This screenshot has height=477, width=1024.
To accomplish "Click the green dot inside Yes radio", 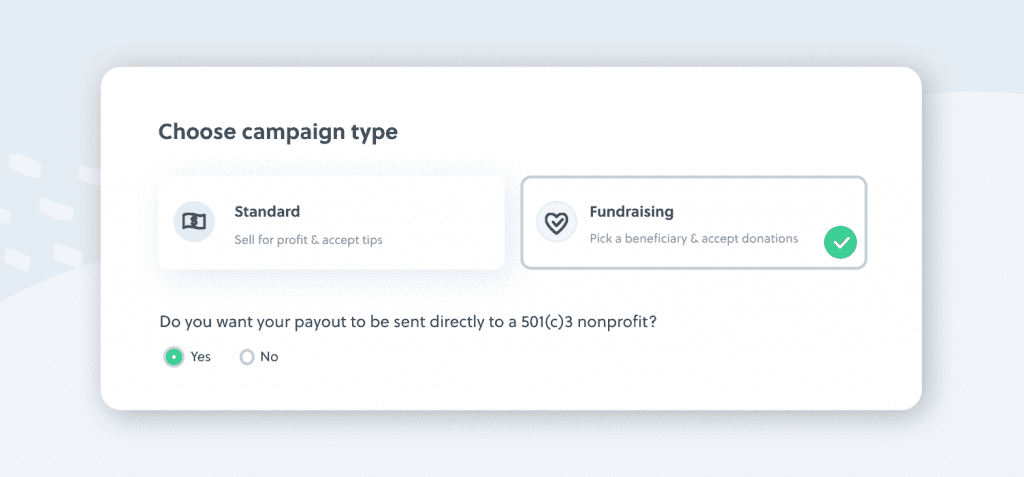I will [173, 357].
